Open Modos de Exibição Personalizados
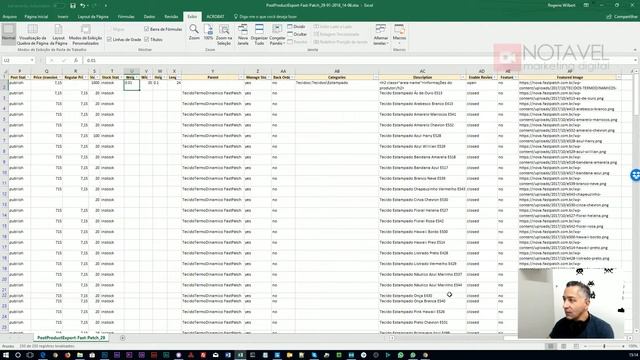This screenshot has height=360, width=640. coord(85,35)
